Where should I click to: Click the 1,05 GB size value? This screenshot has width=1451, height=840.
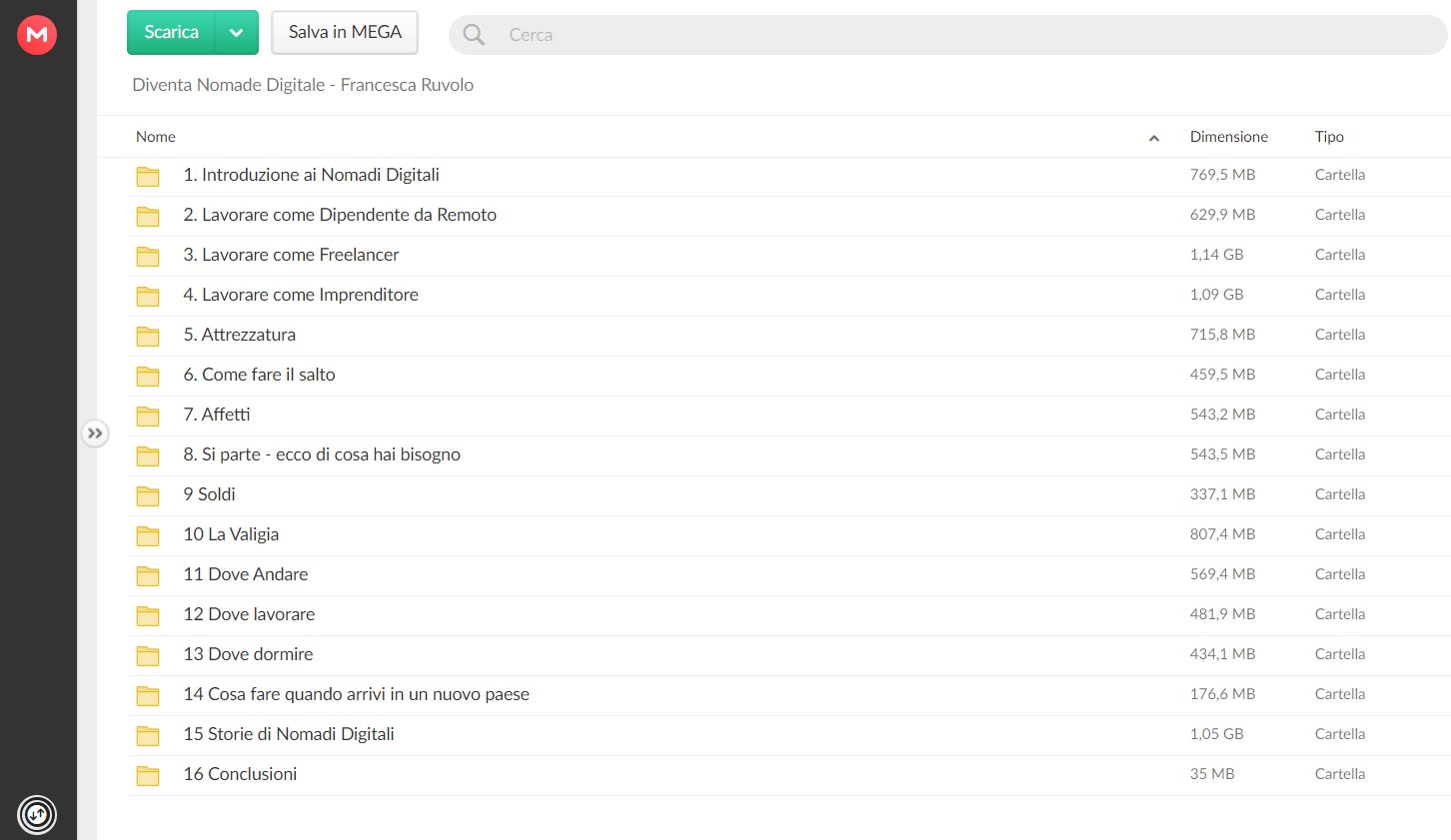click(1216, 734)
